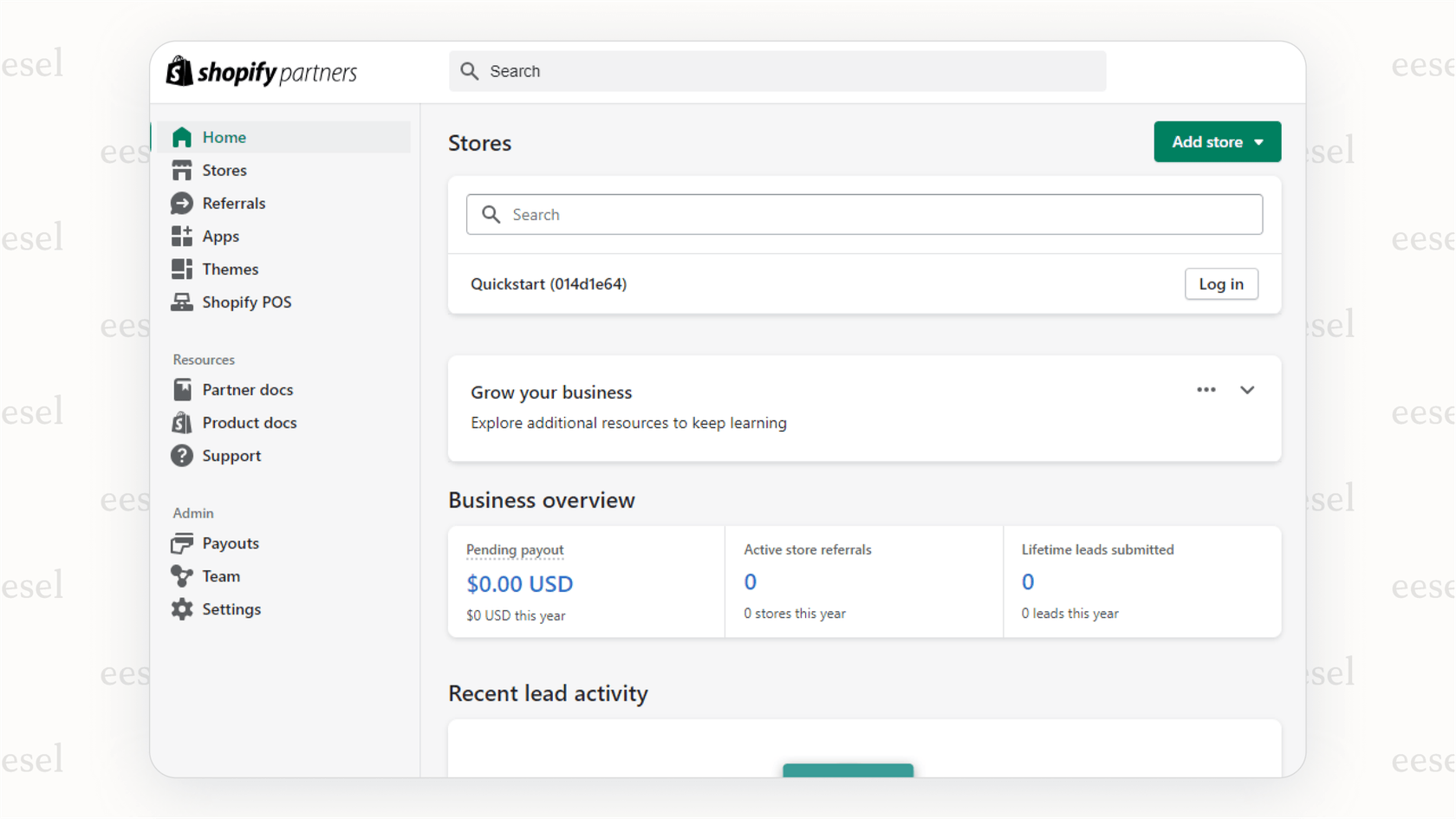Image resolution: width=1456 pixels, height=819 pixels.
Task: Open Support using the question mark icon
Action: point(182,455)
